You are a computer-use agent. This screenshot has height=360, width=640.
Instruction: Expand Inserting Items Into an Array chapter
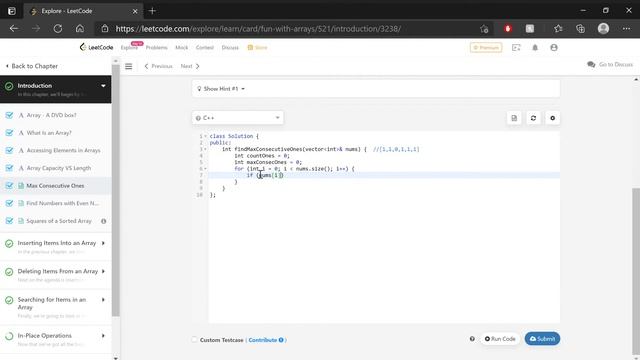point(103,243)
